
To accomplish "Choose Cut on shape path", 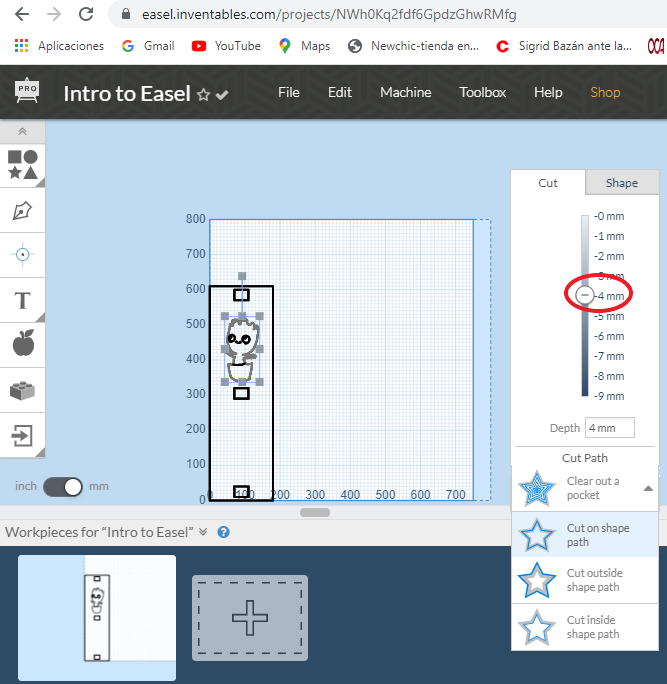I will click(585, 535).
